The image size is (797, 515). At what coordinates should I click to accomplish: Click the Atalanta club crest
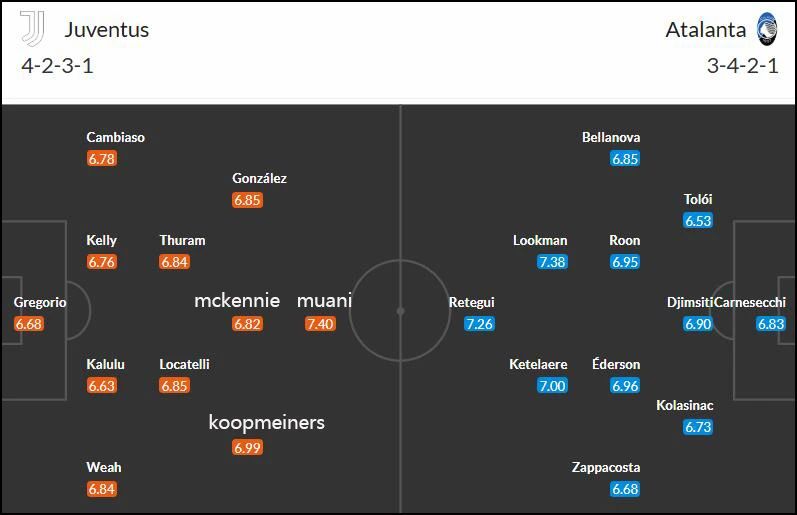(x=767, y=29)
